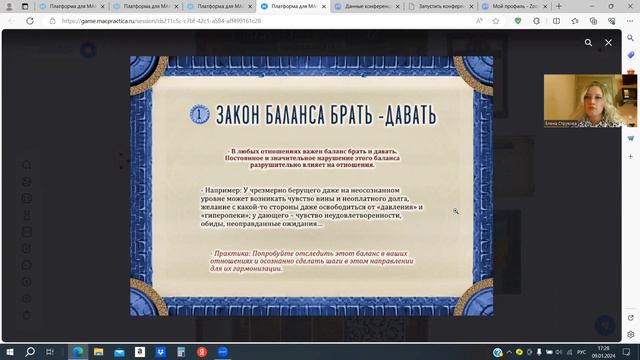This screenshot has width=640, height=360.
Task: Close the 'Запустить конференцию' tab
Action: click(471, 7)
